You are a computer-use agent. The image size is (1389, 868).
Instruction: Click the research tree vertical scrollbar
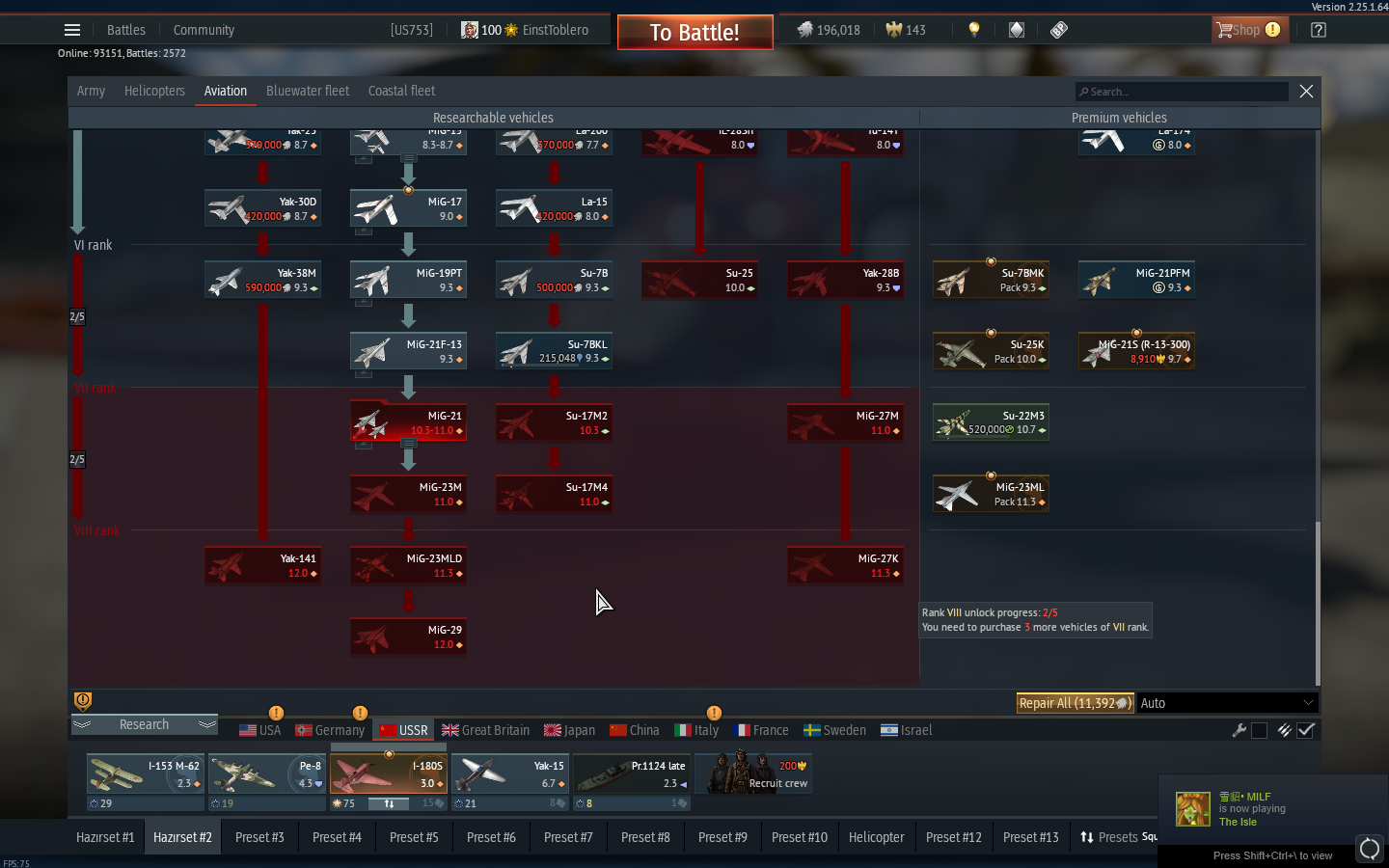coord(1317,602)
